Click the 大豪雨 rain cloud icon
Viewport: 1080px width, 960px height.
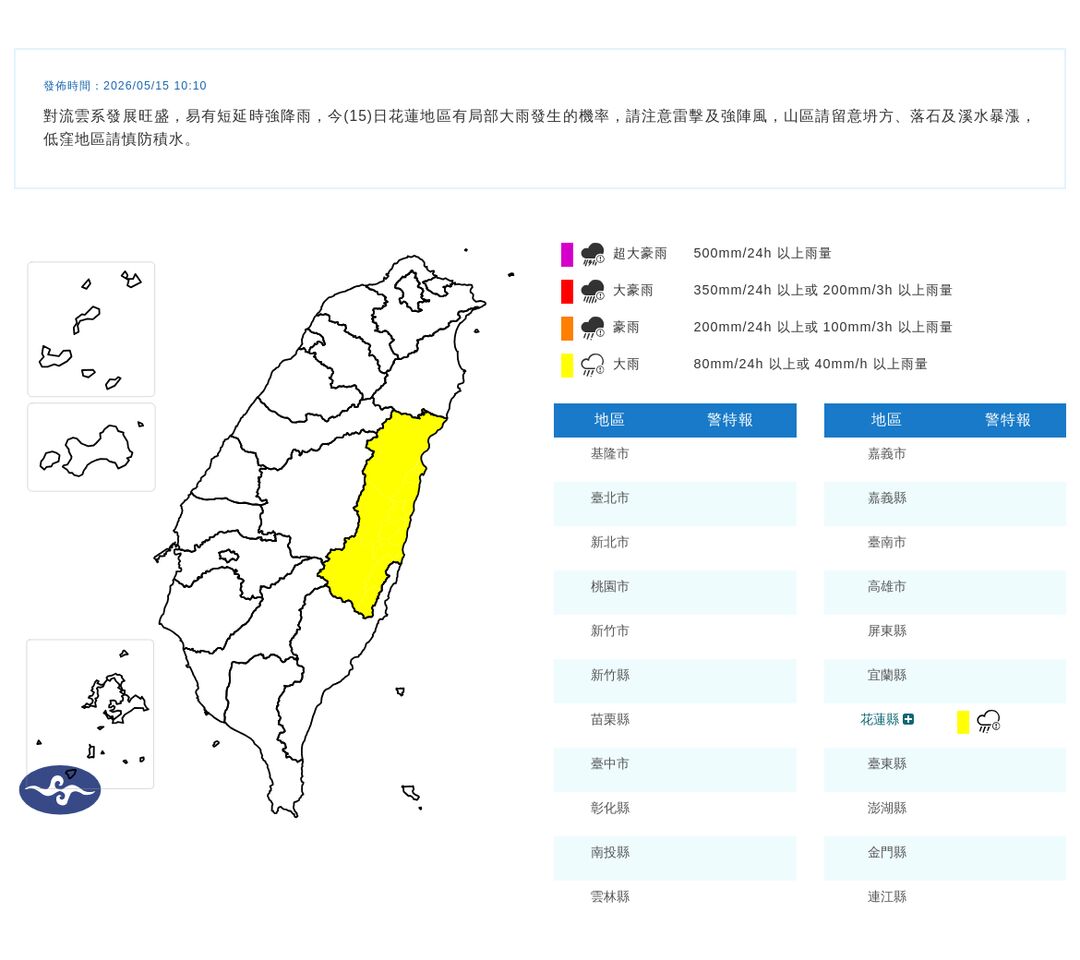click(592, 291)
